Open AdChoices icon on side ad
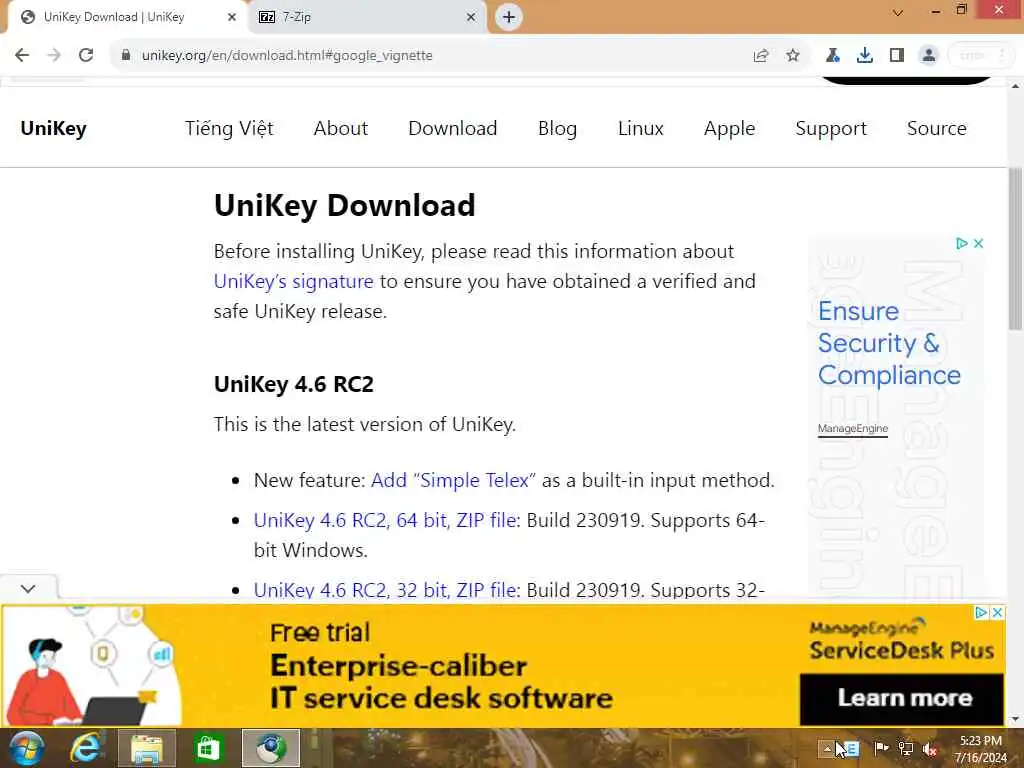This screenshot has width=1024, height=768. pyautogui.click(x=961, y=244)
